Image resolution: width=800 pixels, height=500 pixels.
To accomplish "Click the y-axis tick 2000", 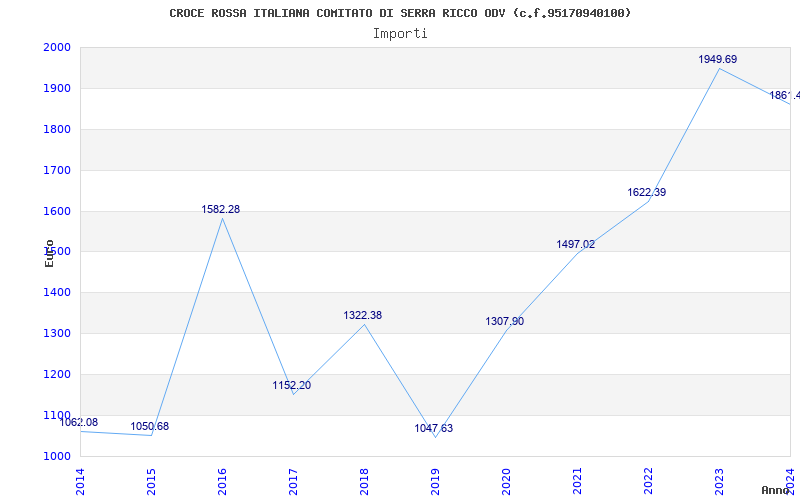I will (x=57, y=47).
